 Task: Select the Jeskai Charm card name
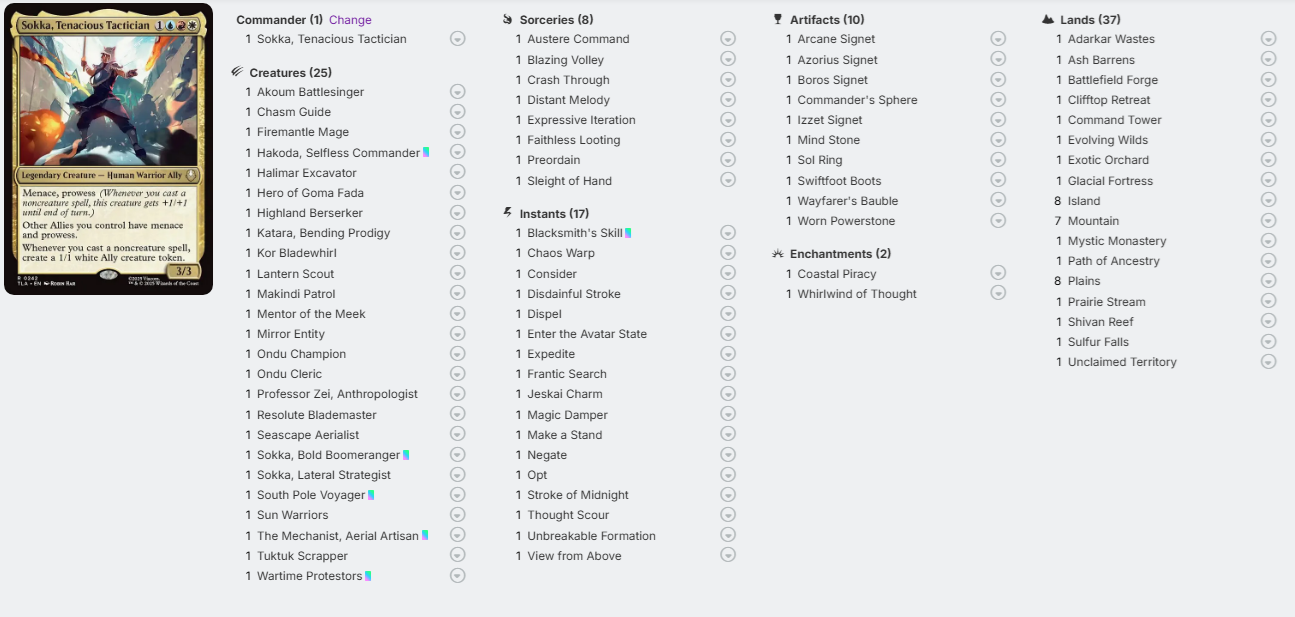point(565,394)
